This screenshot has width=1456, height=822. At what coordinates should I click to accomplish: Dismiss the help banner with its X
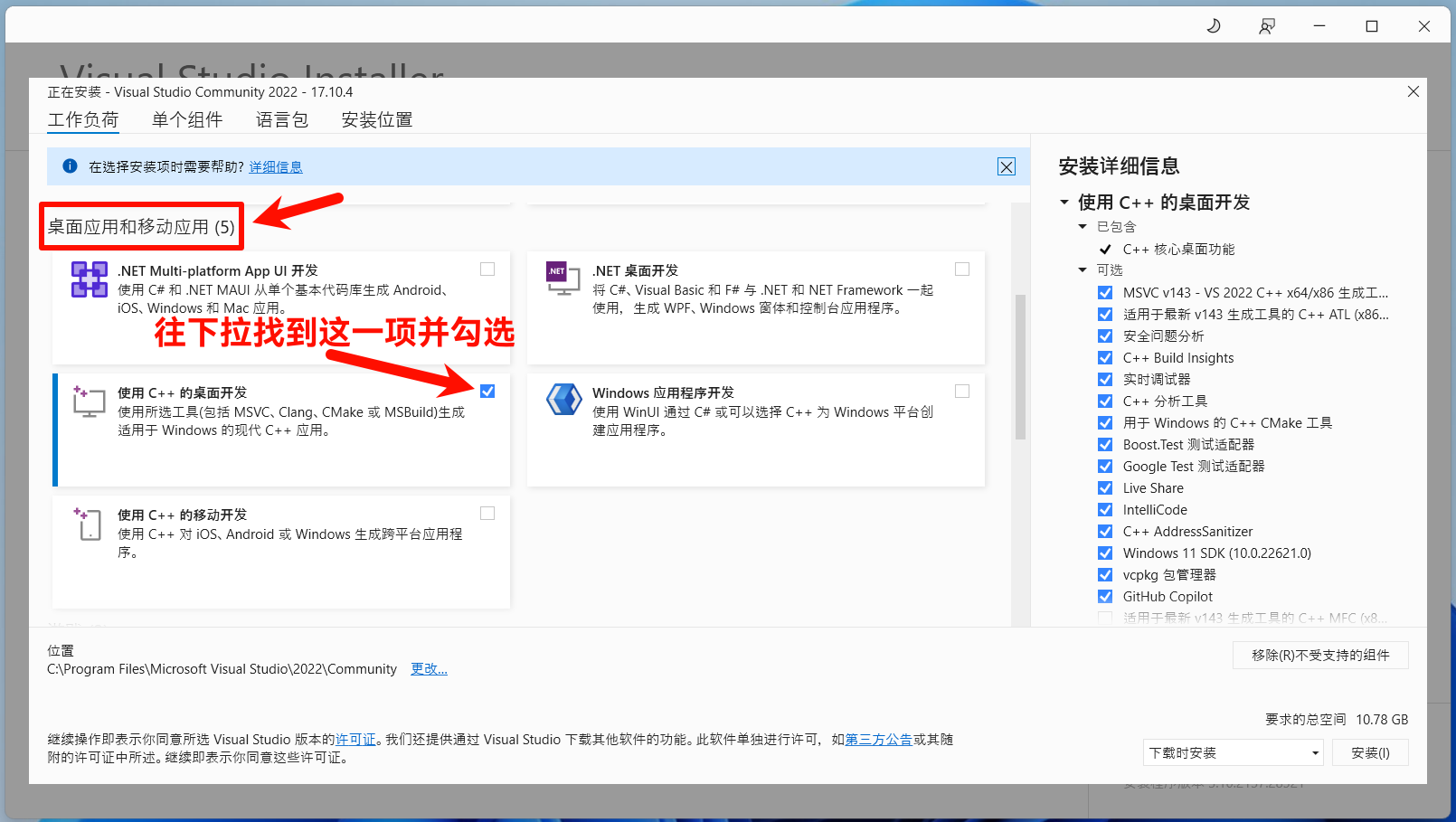(1007, 166)
